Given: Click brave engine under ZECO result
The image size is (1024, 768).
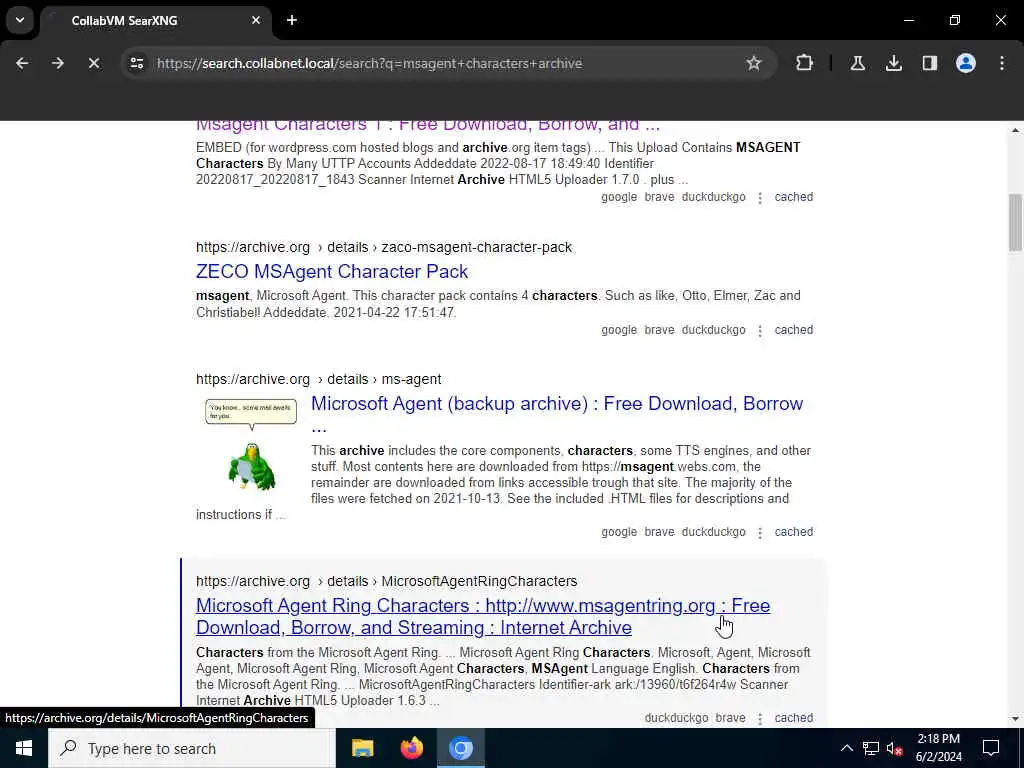Looking at the screenshot, I should (659, 330).
